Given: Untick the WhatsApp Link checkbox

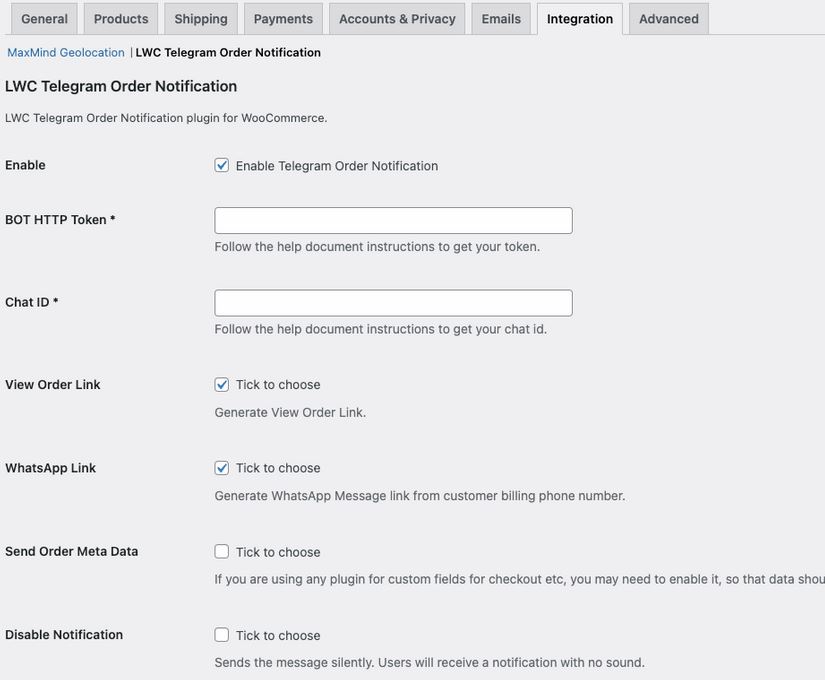Looking at the screenshot, I should coord(222,468).
